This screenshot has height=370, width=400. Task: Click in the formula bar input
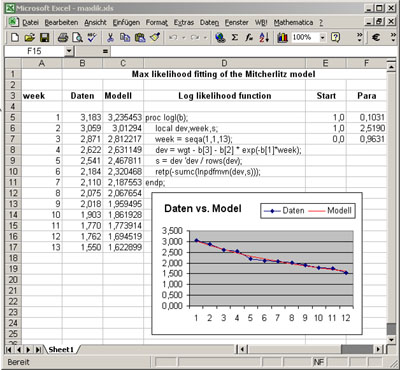(x=253, y=51)
